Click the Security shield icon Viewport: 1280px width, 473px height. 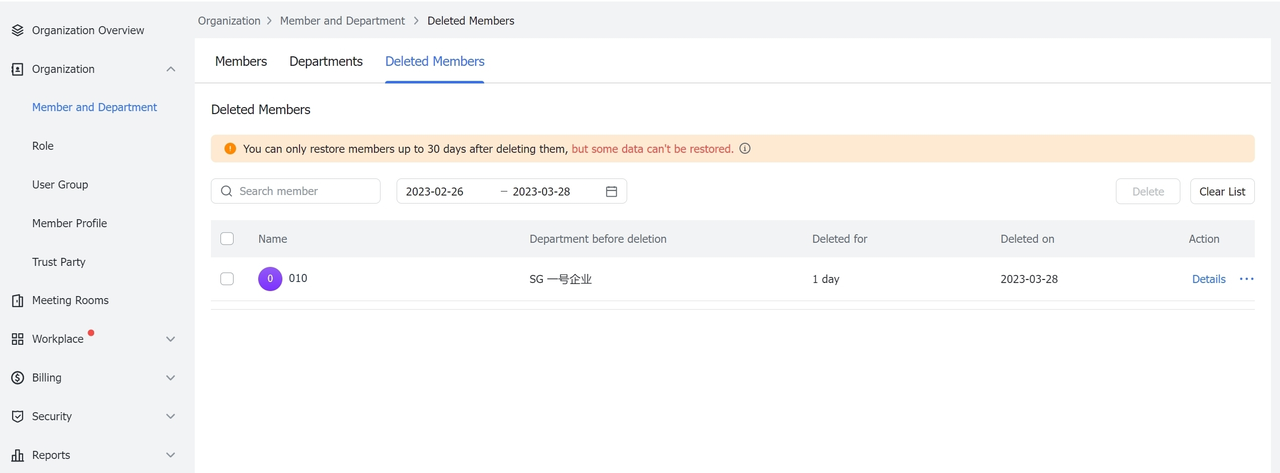point(17,416)
